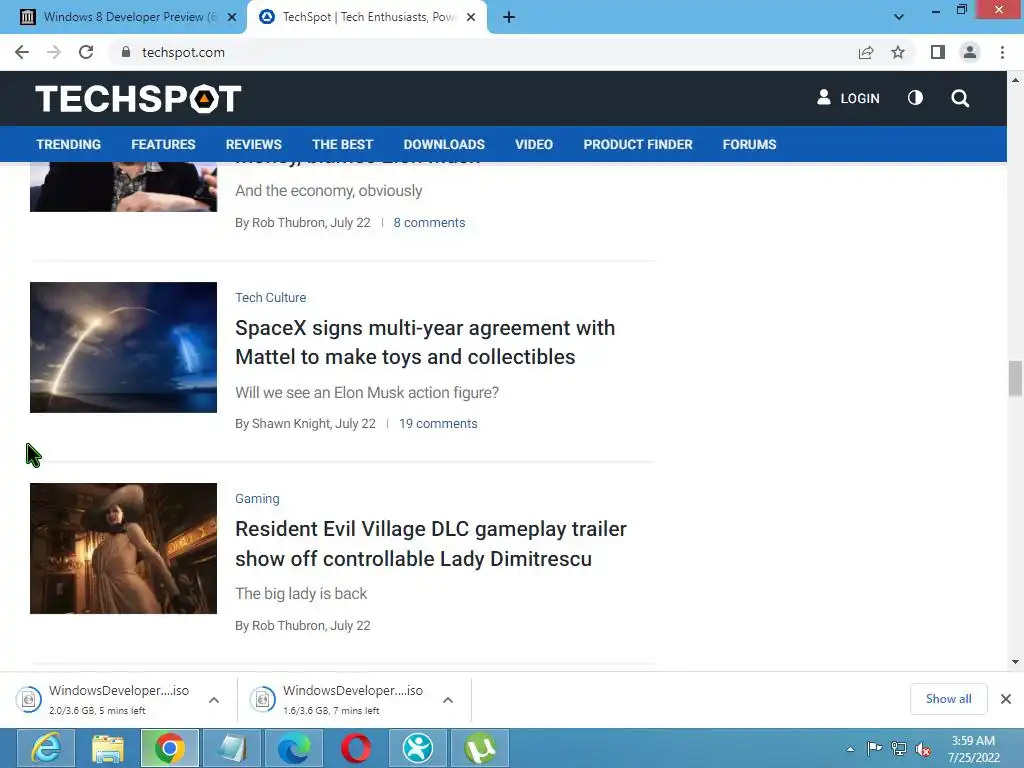1024x768 pixels.
Task: Click the 2.0/3.6 GB download file icon
Action: click(29, 699)
